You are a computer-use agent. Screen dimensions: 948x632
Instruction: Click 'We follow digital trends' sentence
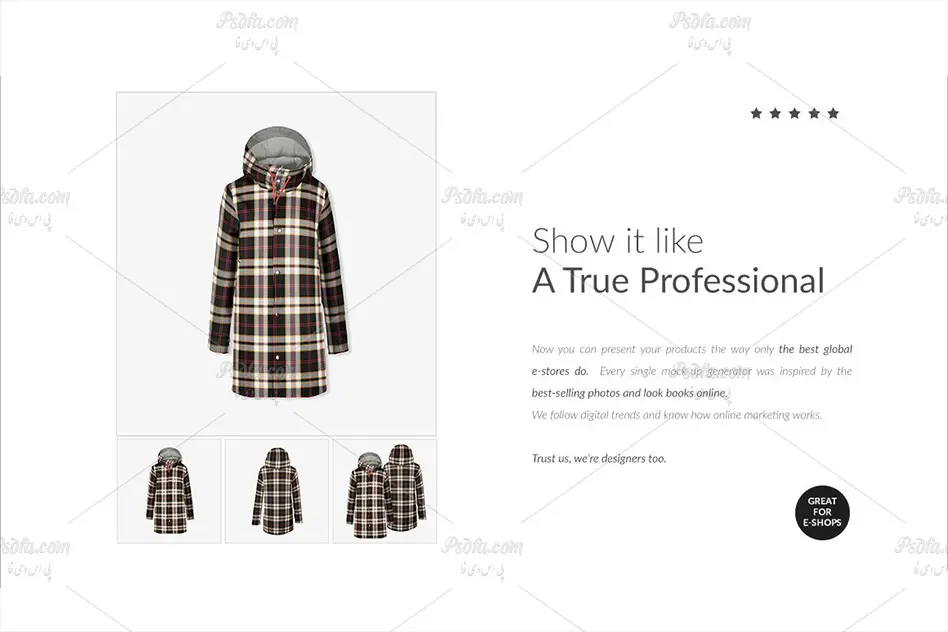677,415
